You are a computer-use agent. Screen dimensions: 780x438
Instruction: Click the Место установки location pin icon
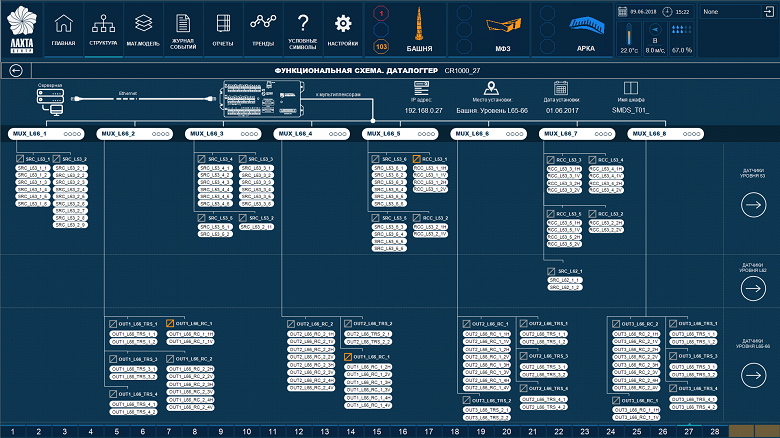tap(491, 88)
